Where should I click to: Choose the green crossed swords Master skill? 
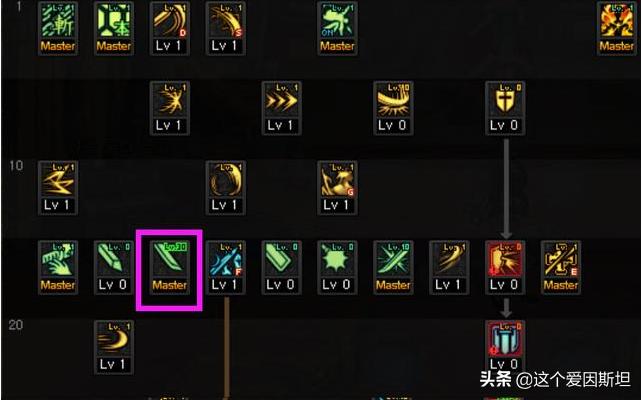coord(393,267)
